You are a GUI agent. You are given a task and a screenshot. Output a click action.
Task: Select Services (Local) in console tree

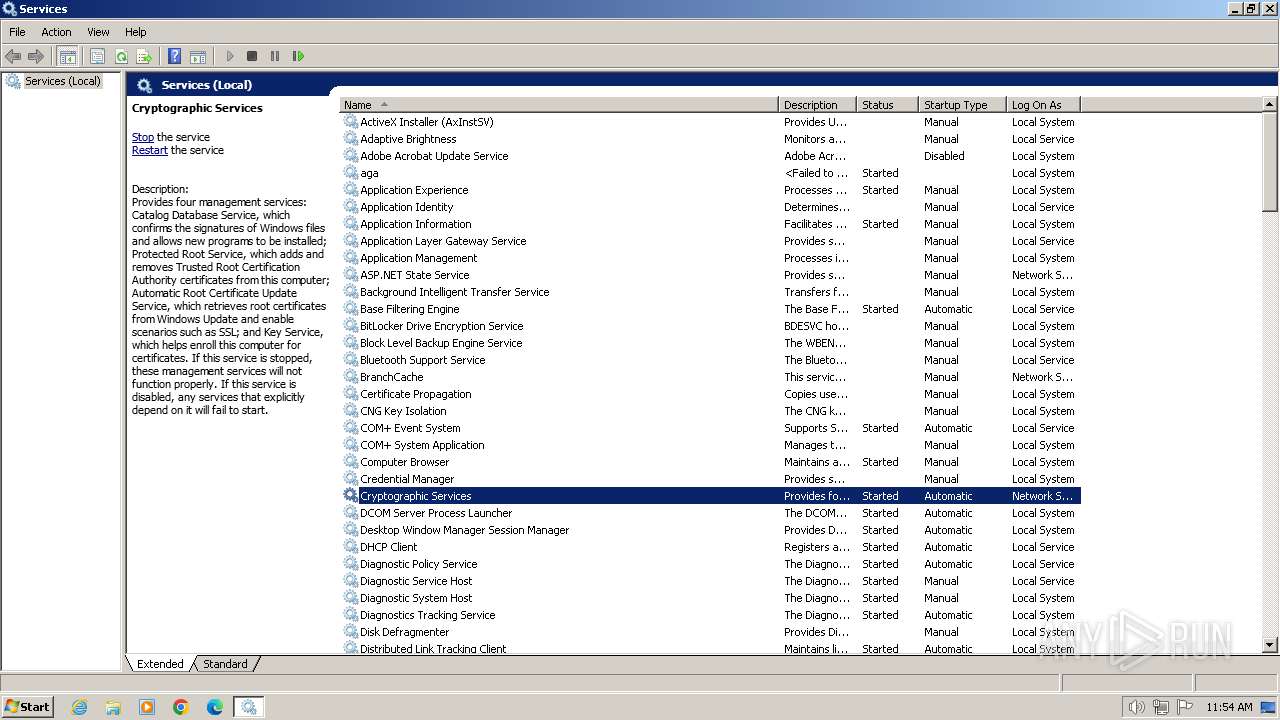(62, 81)
